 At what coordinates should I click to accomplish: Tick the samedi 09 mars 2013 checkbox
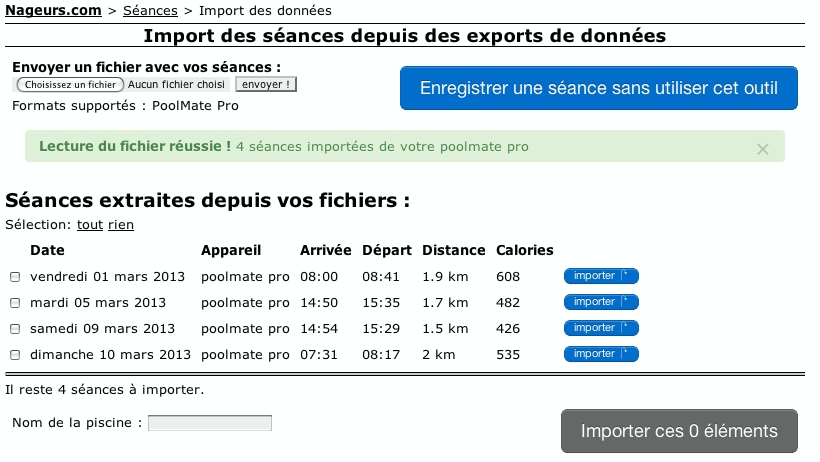pos(15,329)
